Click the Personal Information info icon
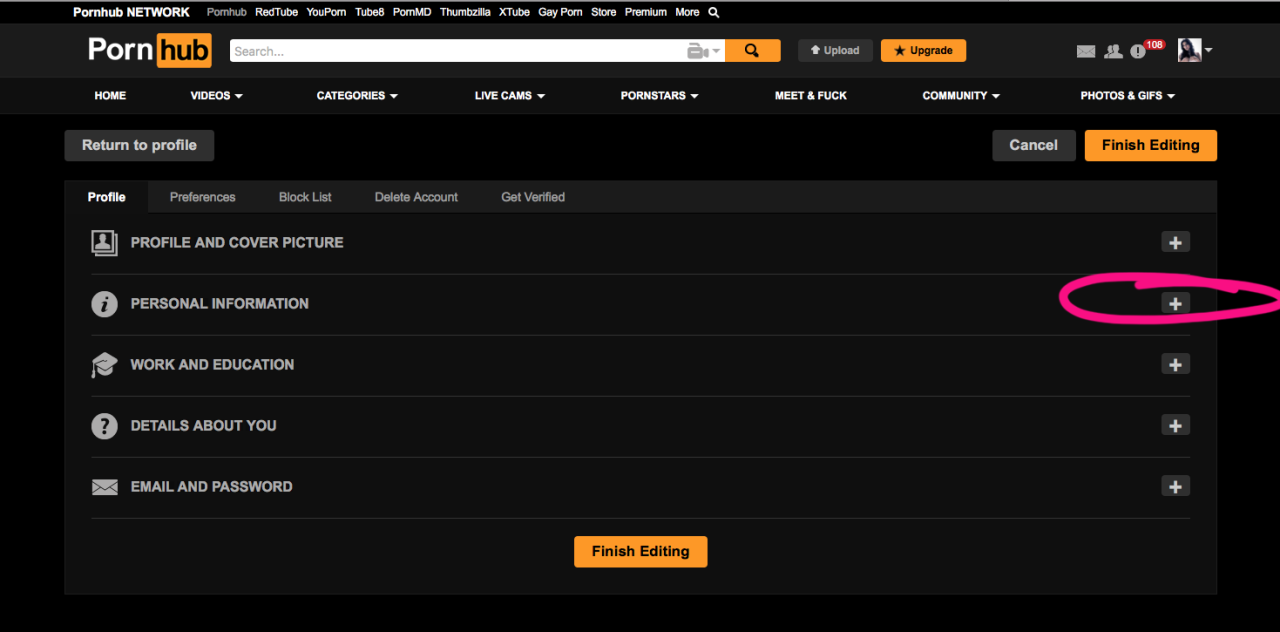The image size is (1280, 632). 104,304
